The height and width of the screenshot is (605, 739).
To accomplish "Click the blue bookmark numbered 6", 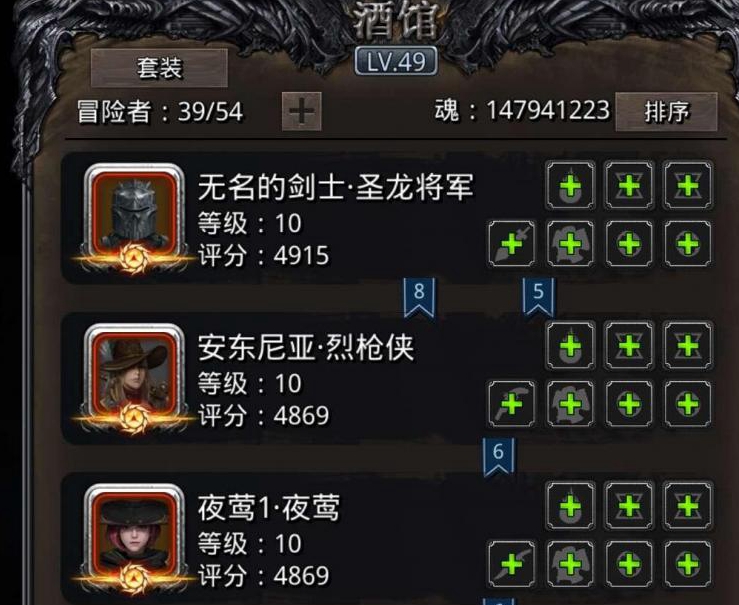I will (x=499, y=457).
